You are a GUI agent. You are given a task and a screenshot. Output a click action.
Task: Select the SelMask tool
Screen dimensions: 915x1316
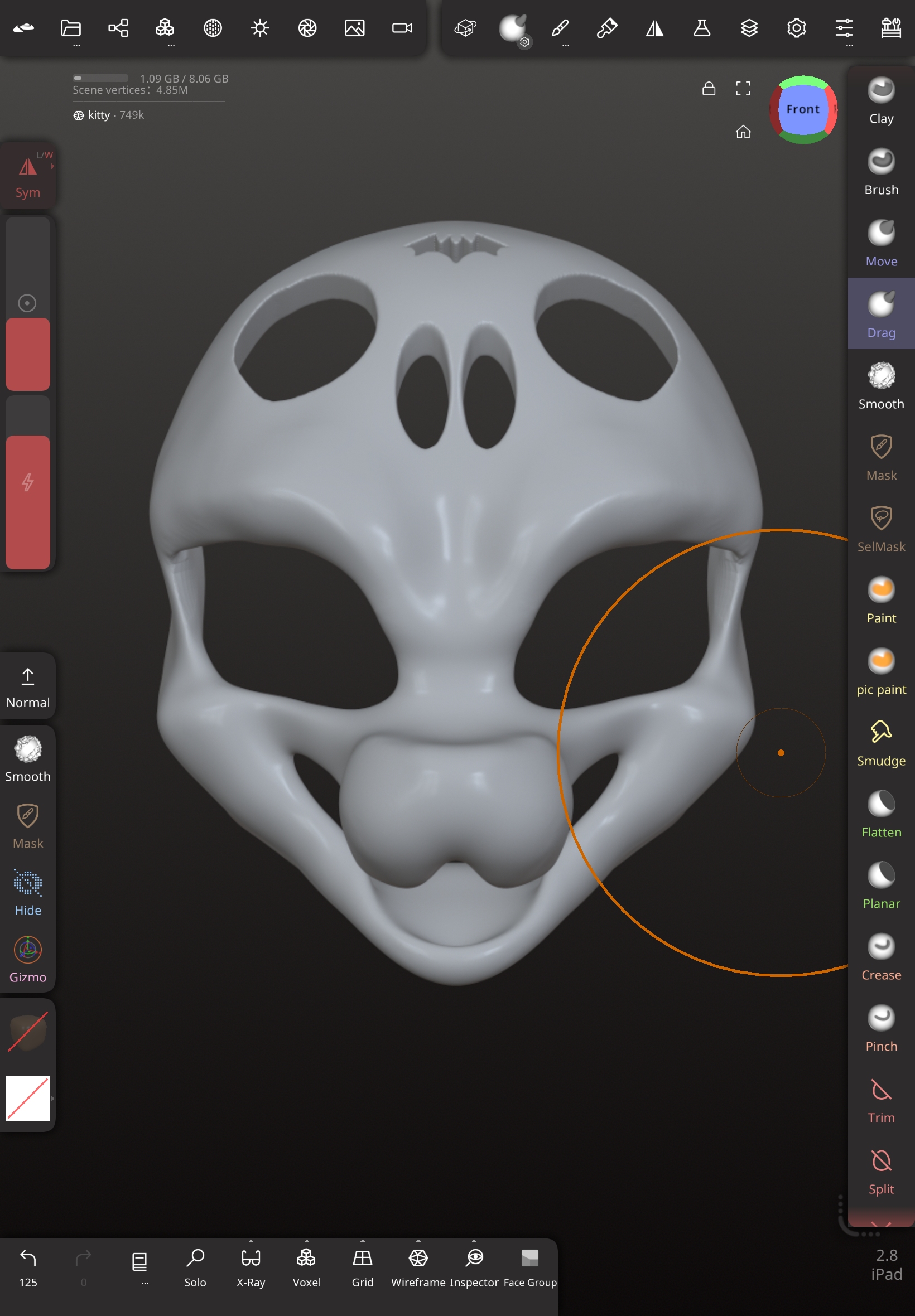(880, 528)
